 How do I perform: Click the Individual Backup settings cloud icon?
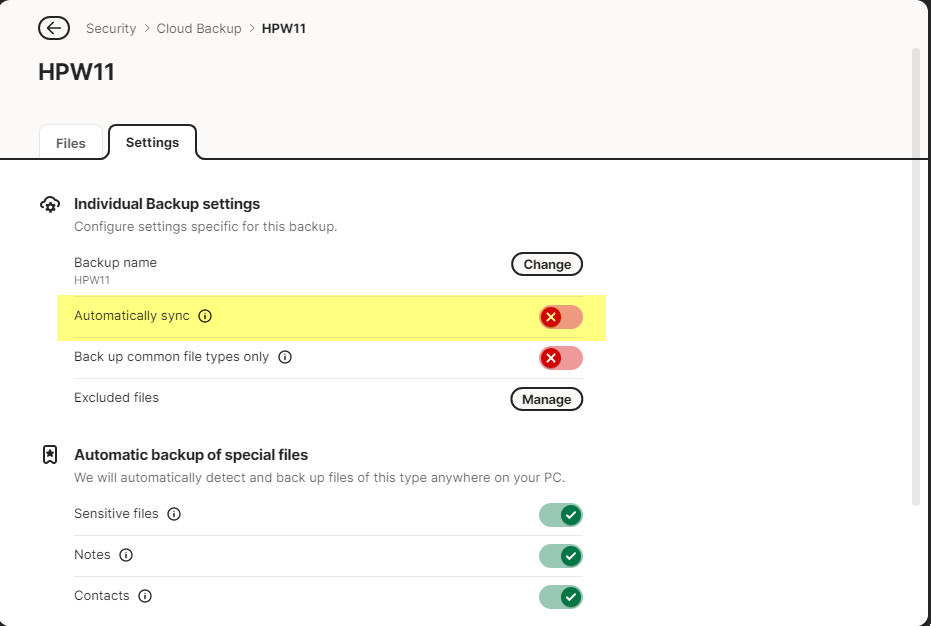click(49, 204)
